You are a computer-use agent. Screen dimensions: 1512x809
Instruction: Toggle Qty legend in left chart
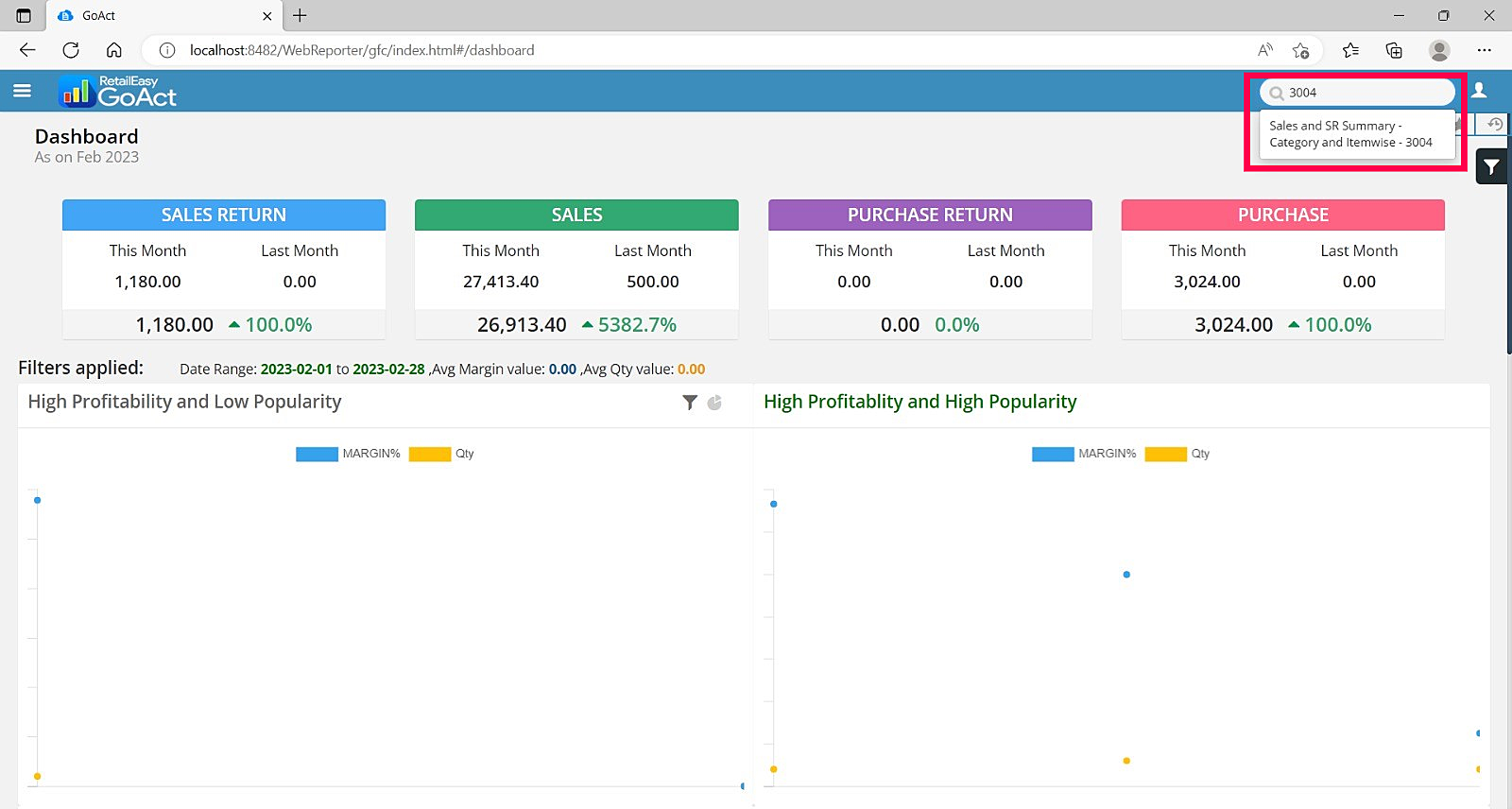[x=430, y=454]
